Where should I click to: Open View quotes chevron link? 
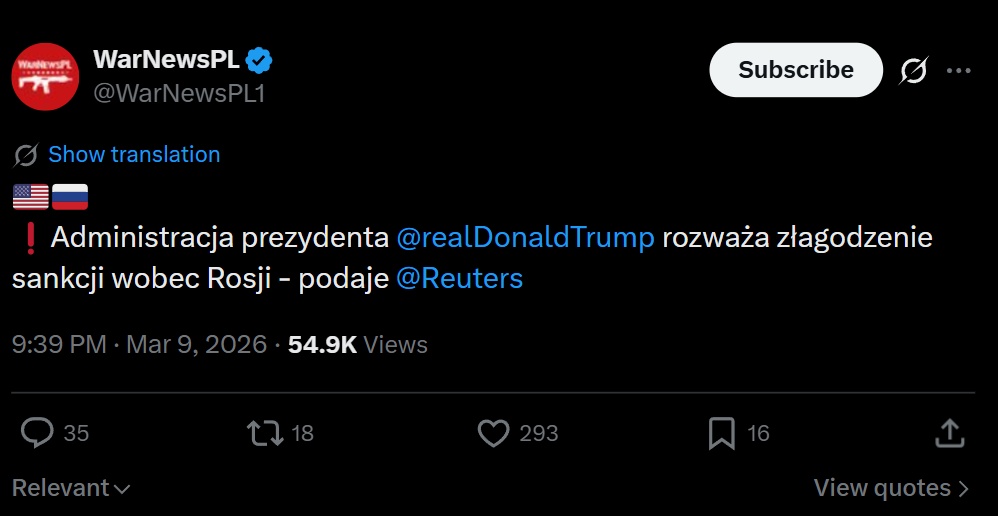(891, 488)
